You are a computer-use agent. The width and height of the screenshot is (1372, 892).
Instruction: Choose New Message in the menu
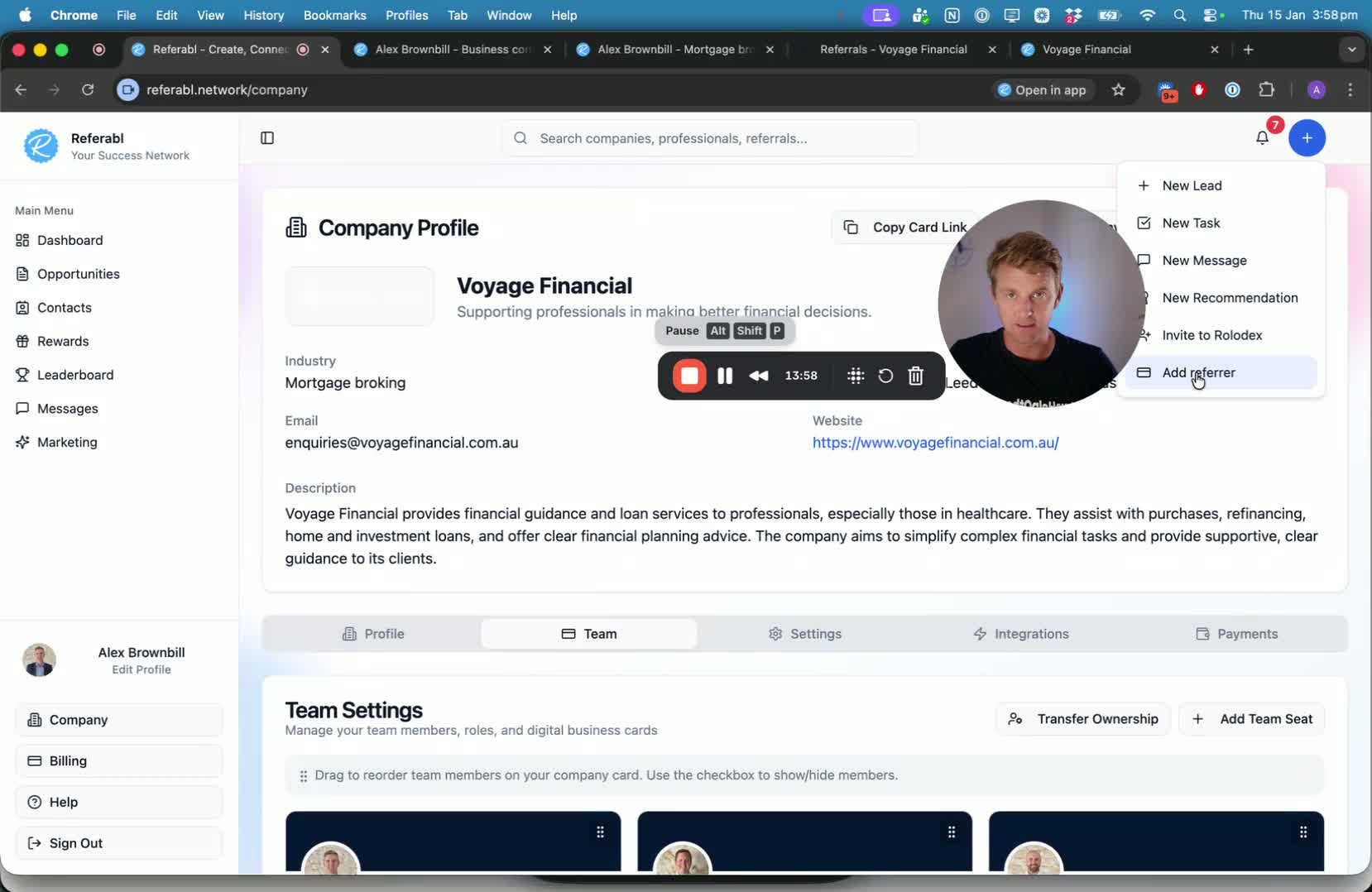[x=1221, y=260]
